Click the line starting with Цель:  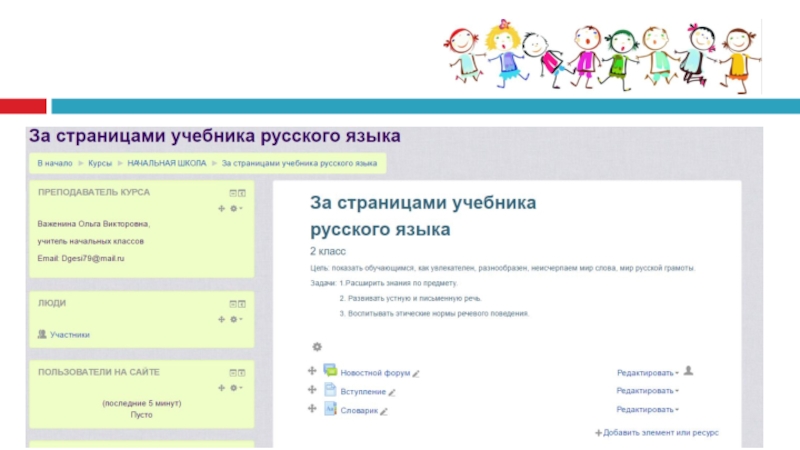click(x=503, y=268)
